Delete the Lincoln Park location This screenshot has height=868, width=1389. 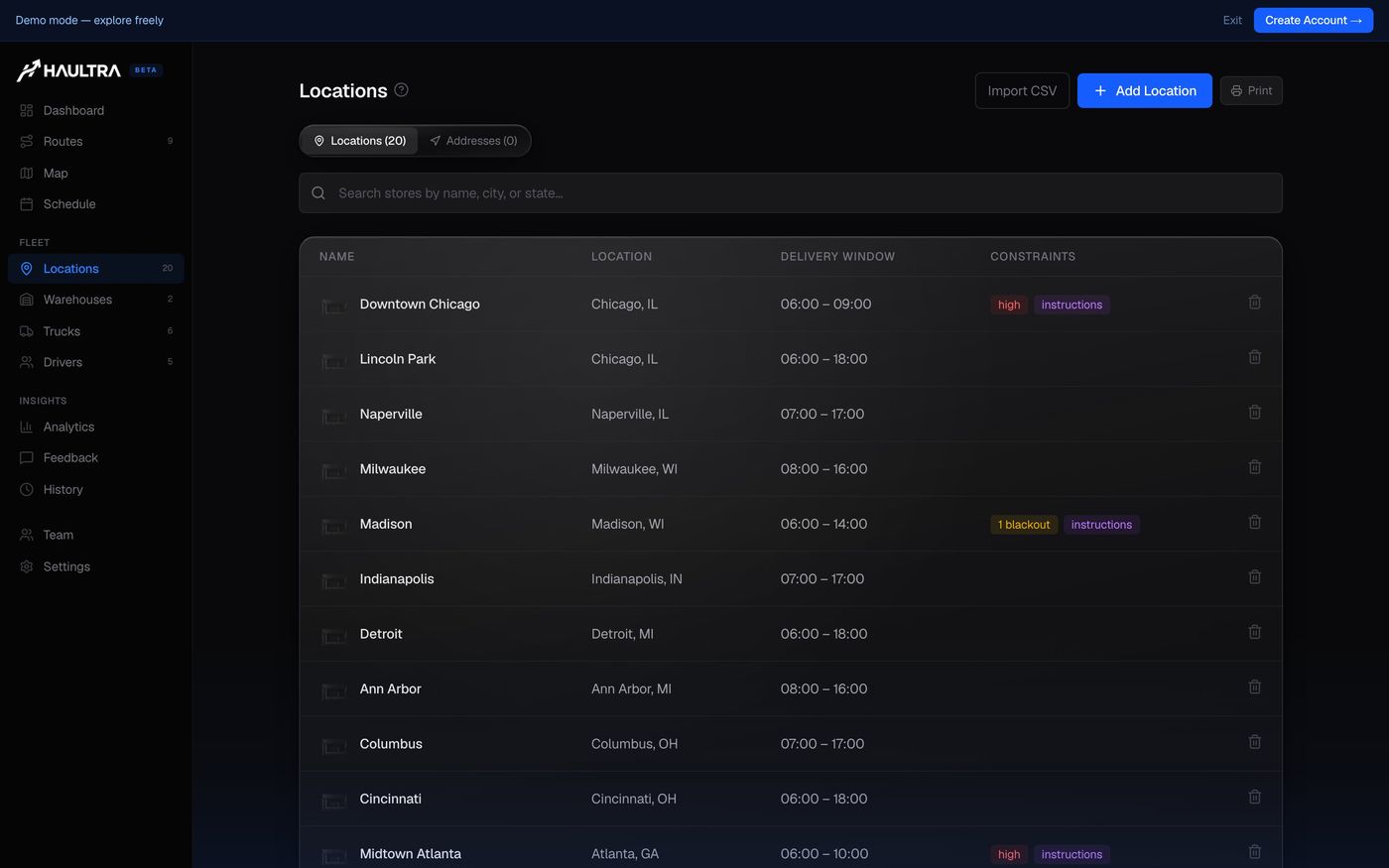tap(1254, 357)
